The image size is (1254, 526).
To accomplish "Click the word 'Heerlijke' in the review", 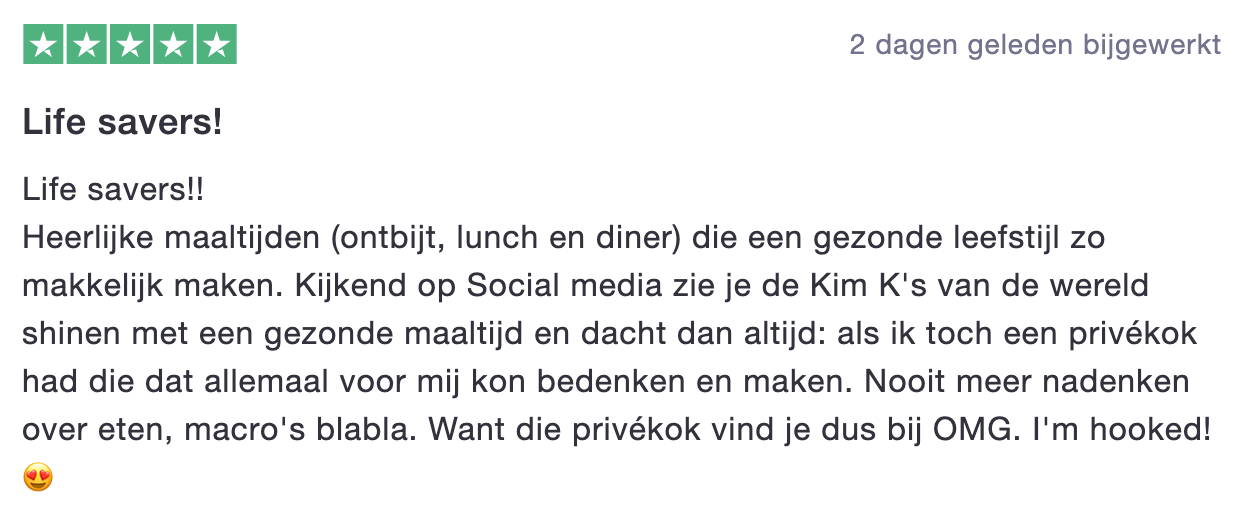I will pyautogui.click(x=88, y=239).
